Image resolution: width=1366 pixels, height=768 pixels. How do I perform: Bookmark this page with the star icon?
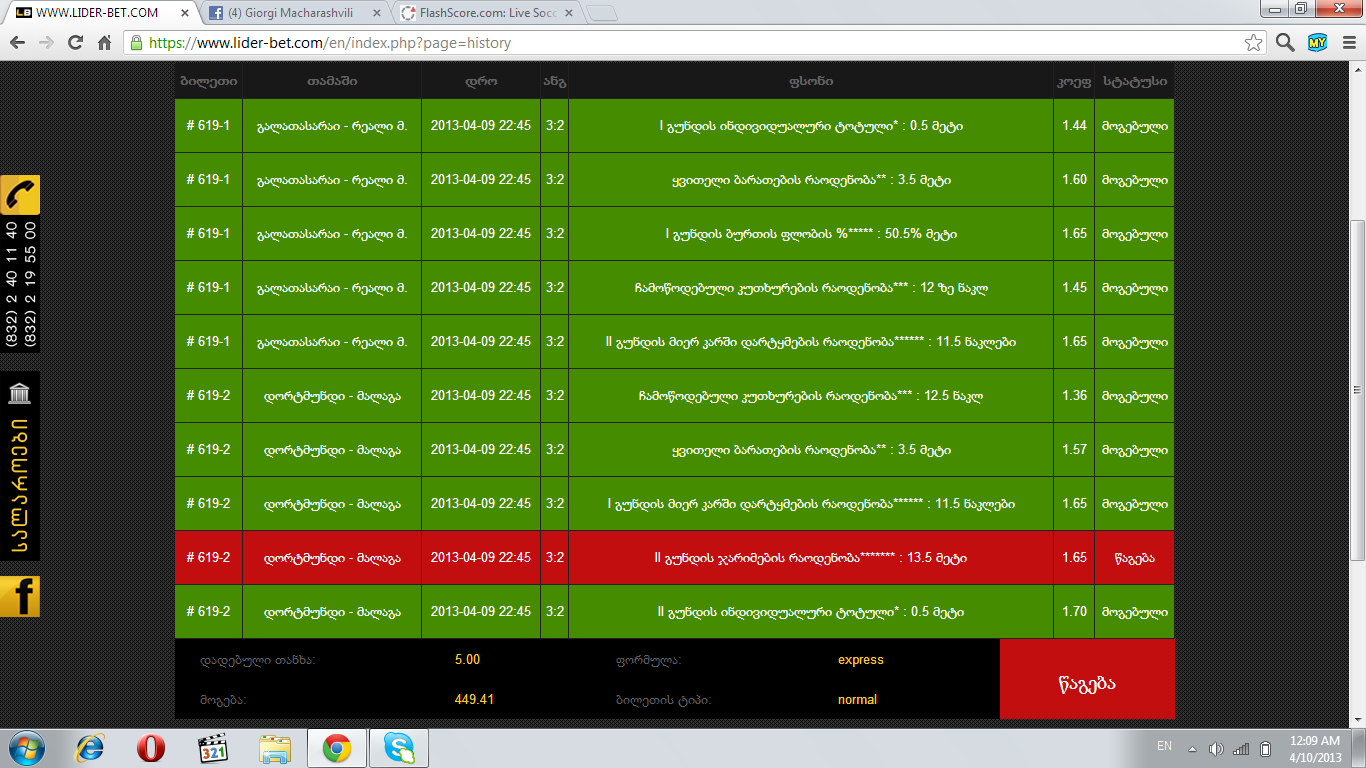[x=1253, y=43]
